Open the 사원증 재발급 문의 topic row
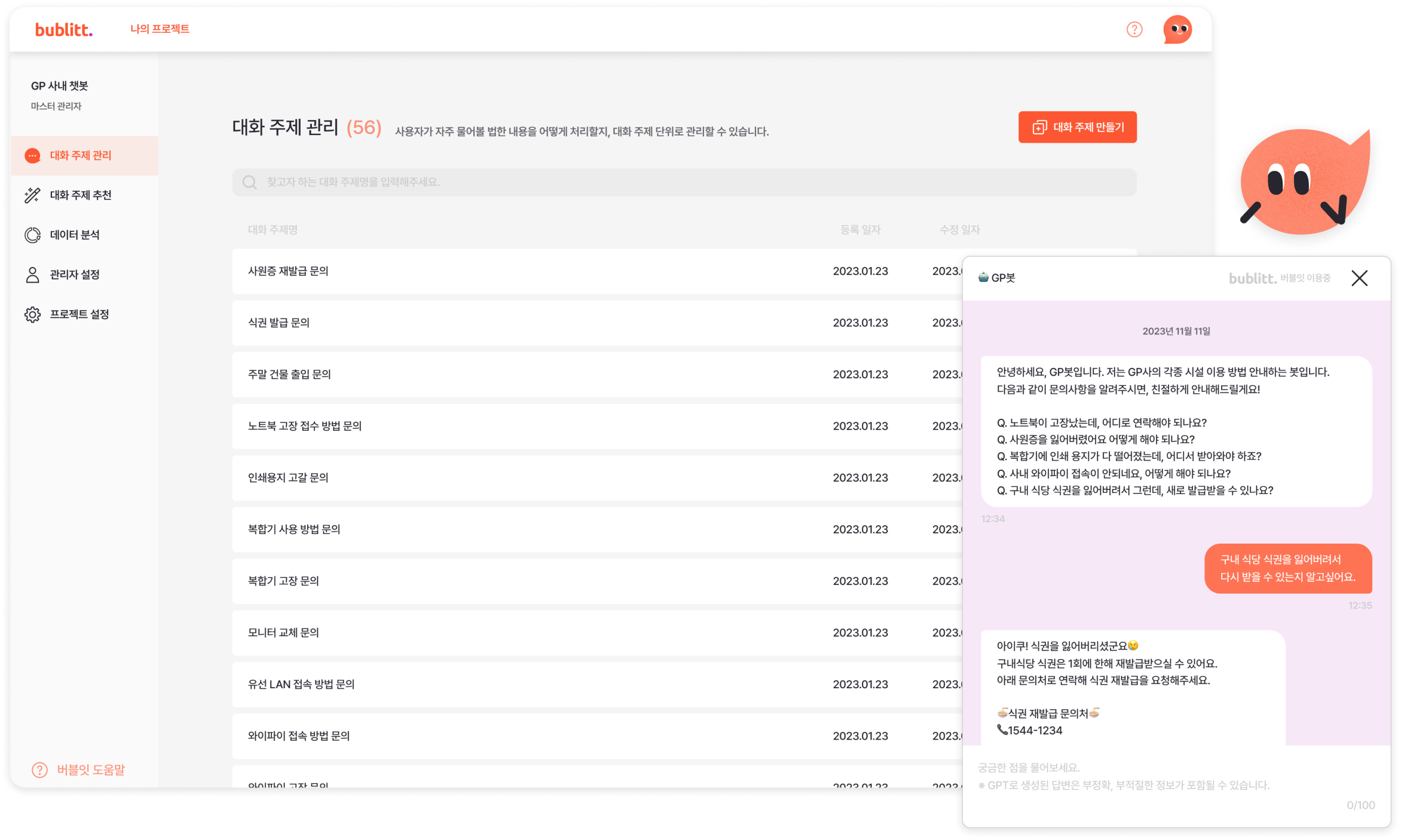The image size is (1401, 840). (288, 271)
